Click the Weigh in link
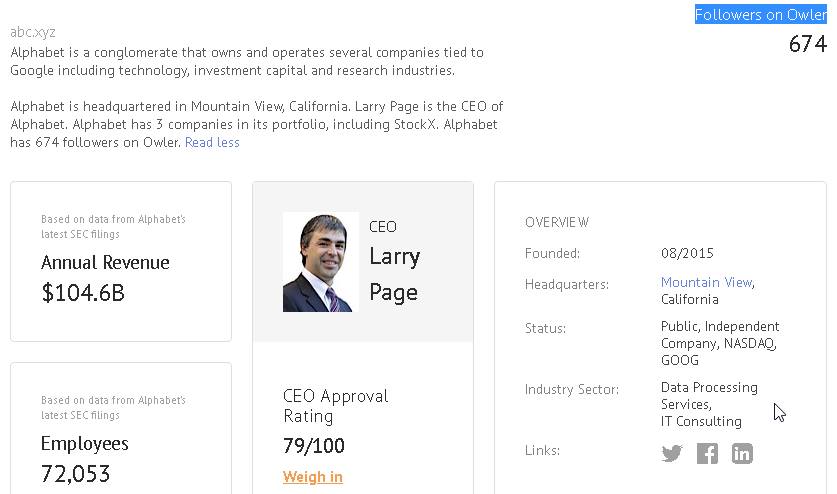 [313, 477]
